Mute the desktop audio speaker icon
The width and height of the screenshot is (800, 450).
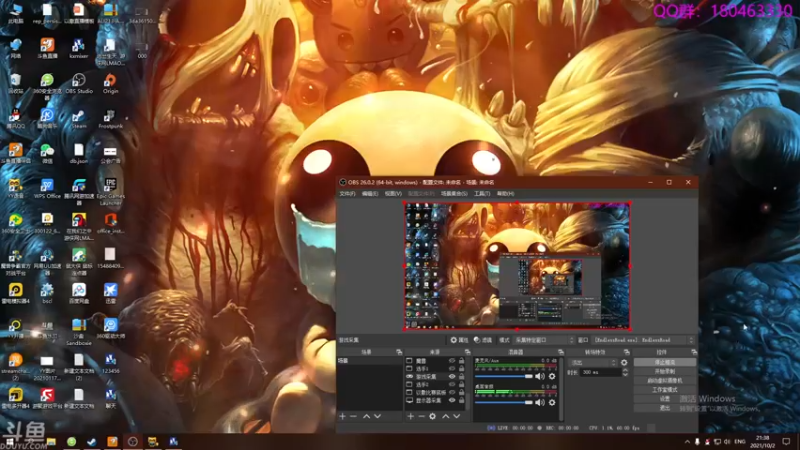point(540,402)
